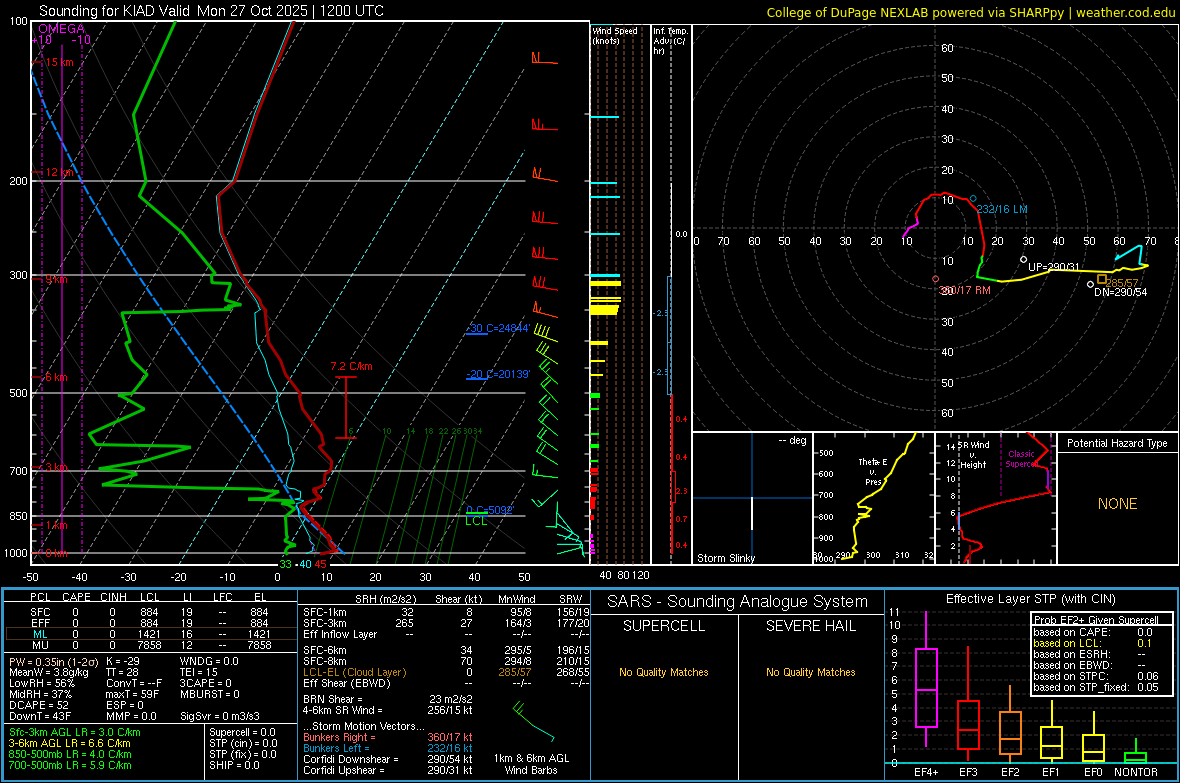Select the ML parcel row
1180x783 pixels.
point(151,634)
